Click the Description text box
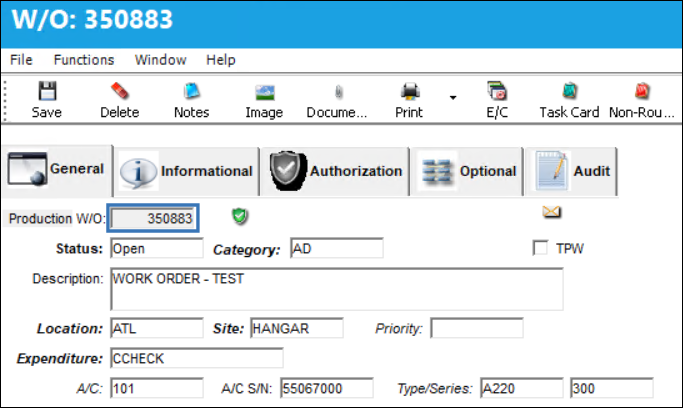 [x=337, y=289]
